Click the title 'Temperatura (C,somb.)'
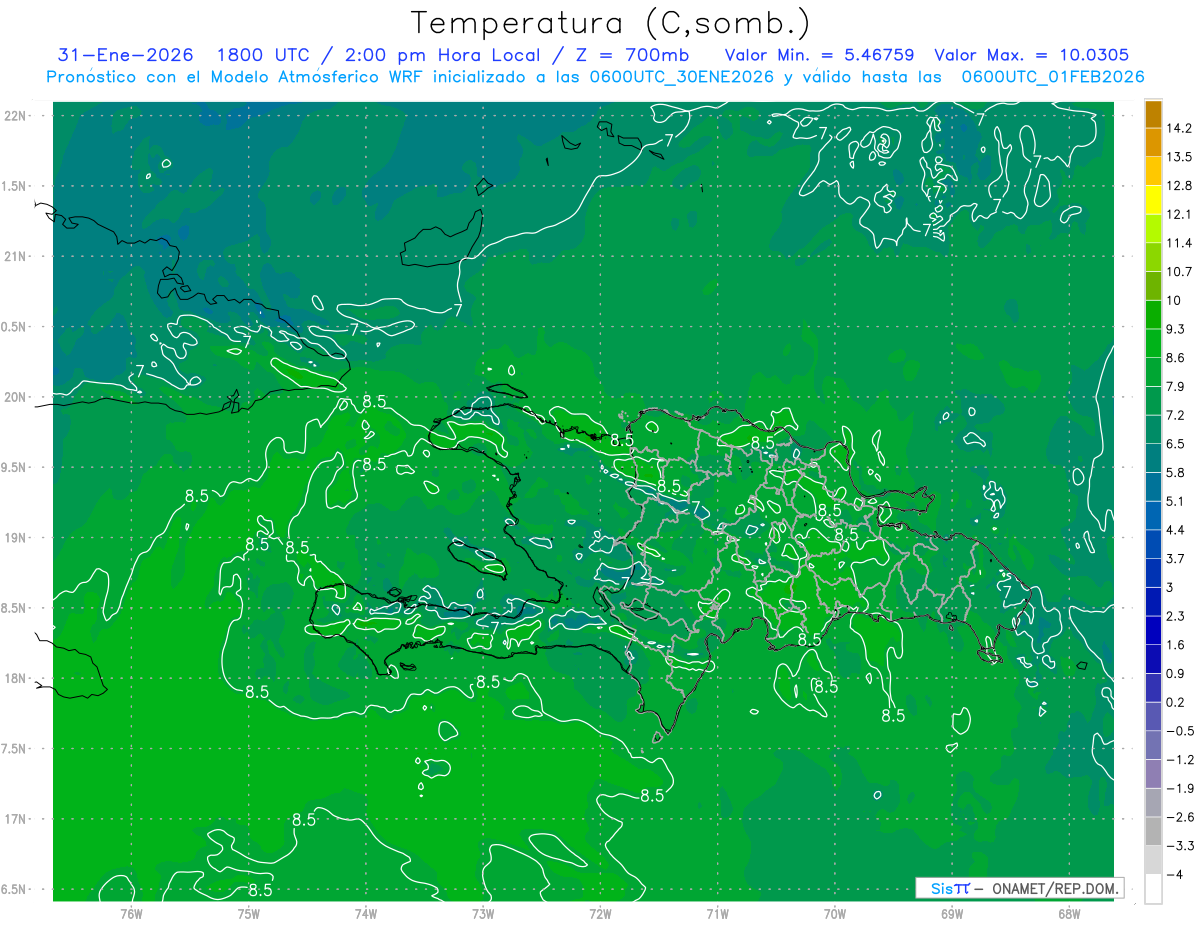Screen dimensions: 1200x927 point(610,23)
